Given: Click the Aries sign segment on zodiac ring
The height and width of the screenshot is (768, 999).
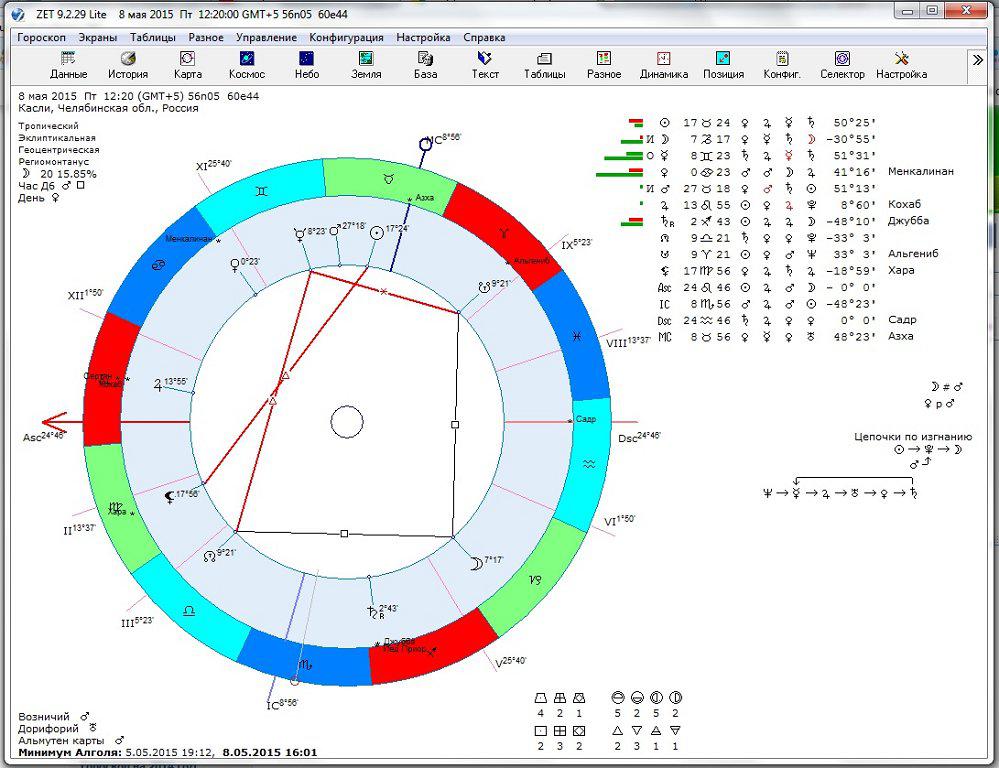Looking at the screenshot, I should (504, 233).
